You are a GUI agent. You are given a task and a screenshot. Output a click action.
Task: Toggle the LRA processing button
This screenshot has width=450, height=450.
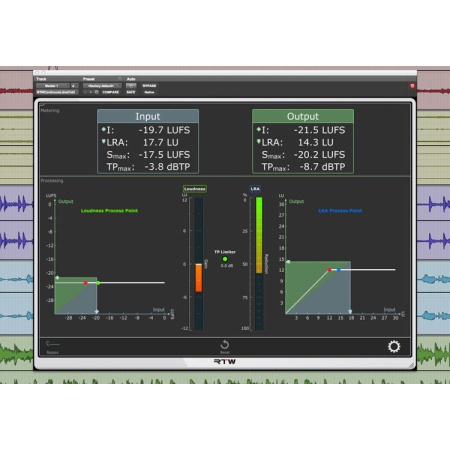click(255, 189)
